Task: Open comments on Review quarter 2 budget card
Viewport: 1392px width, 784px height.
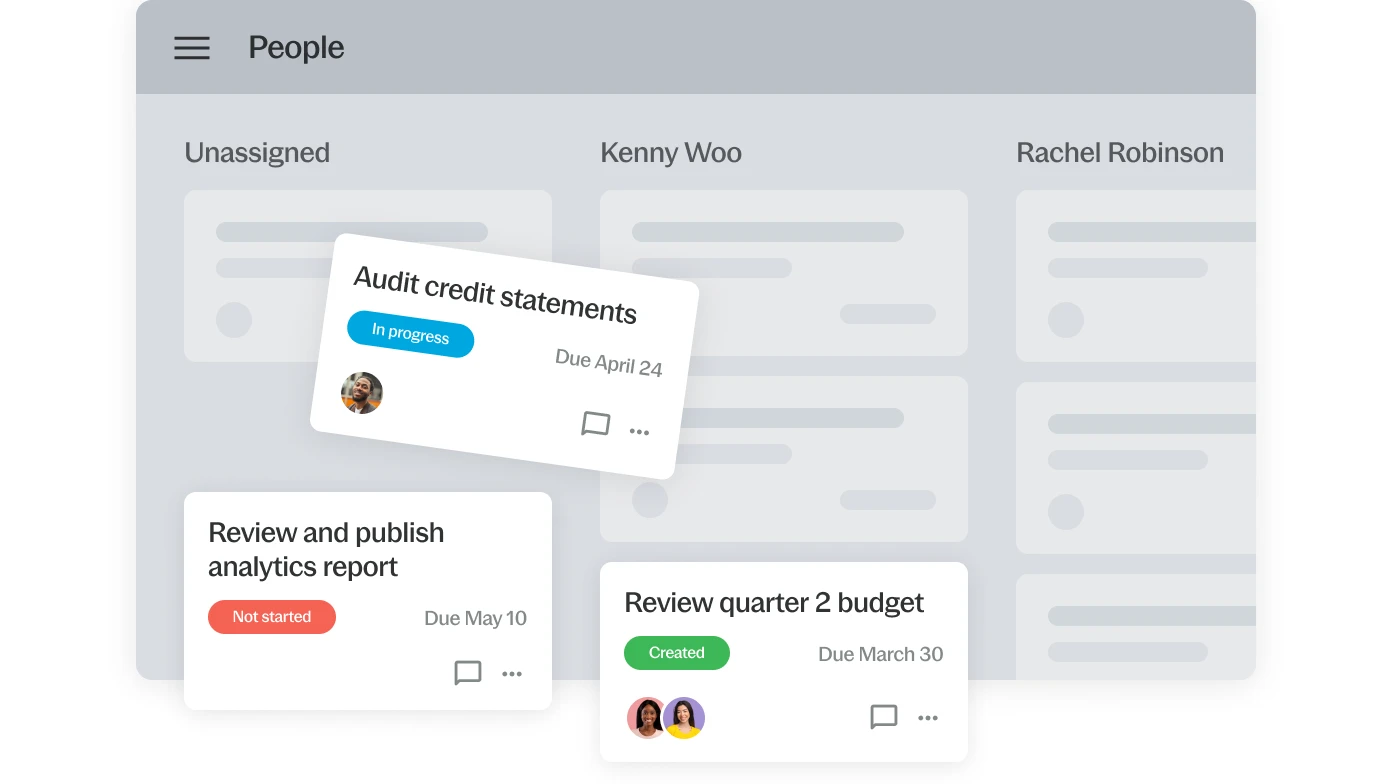Action: [x=884, y=717]
